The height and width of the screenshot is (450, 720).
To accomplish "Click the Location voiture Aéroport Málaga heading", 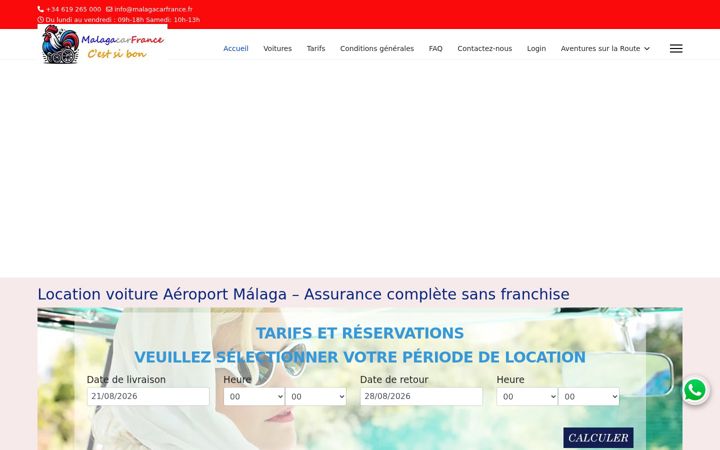I will pyautogui.click(x=304, y=294).
